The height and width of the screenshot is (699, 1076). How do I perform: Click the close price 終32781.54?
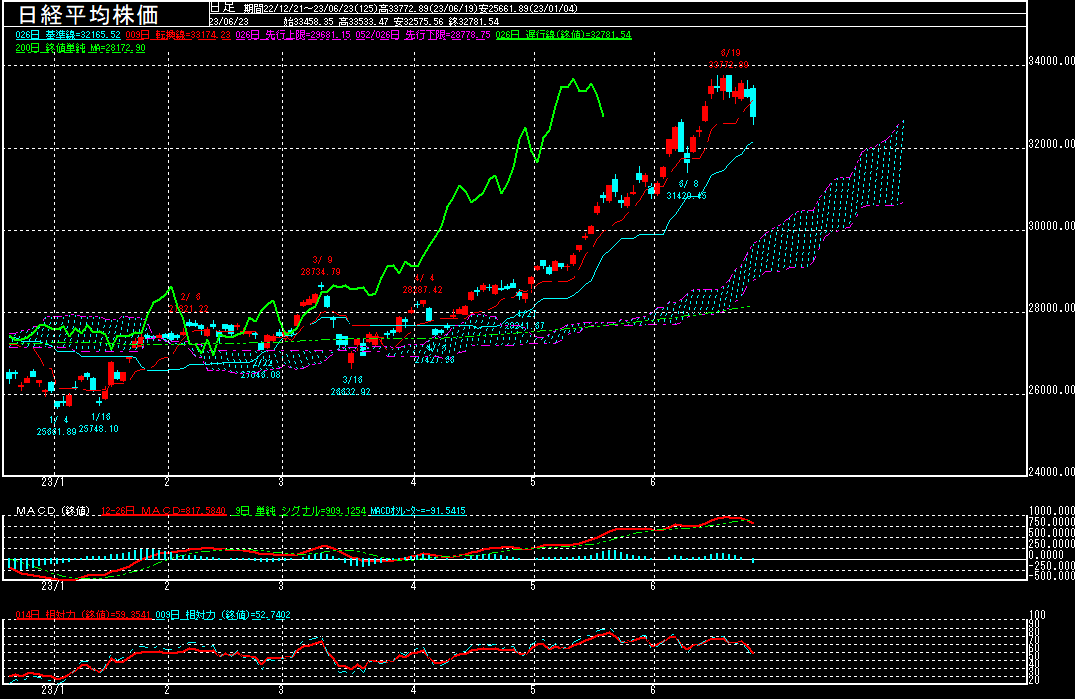tap(473, 21)
